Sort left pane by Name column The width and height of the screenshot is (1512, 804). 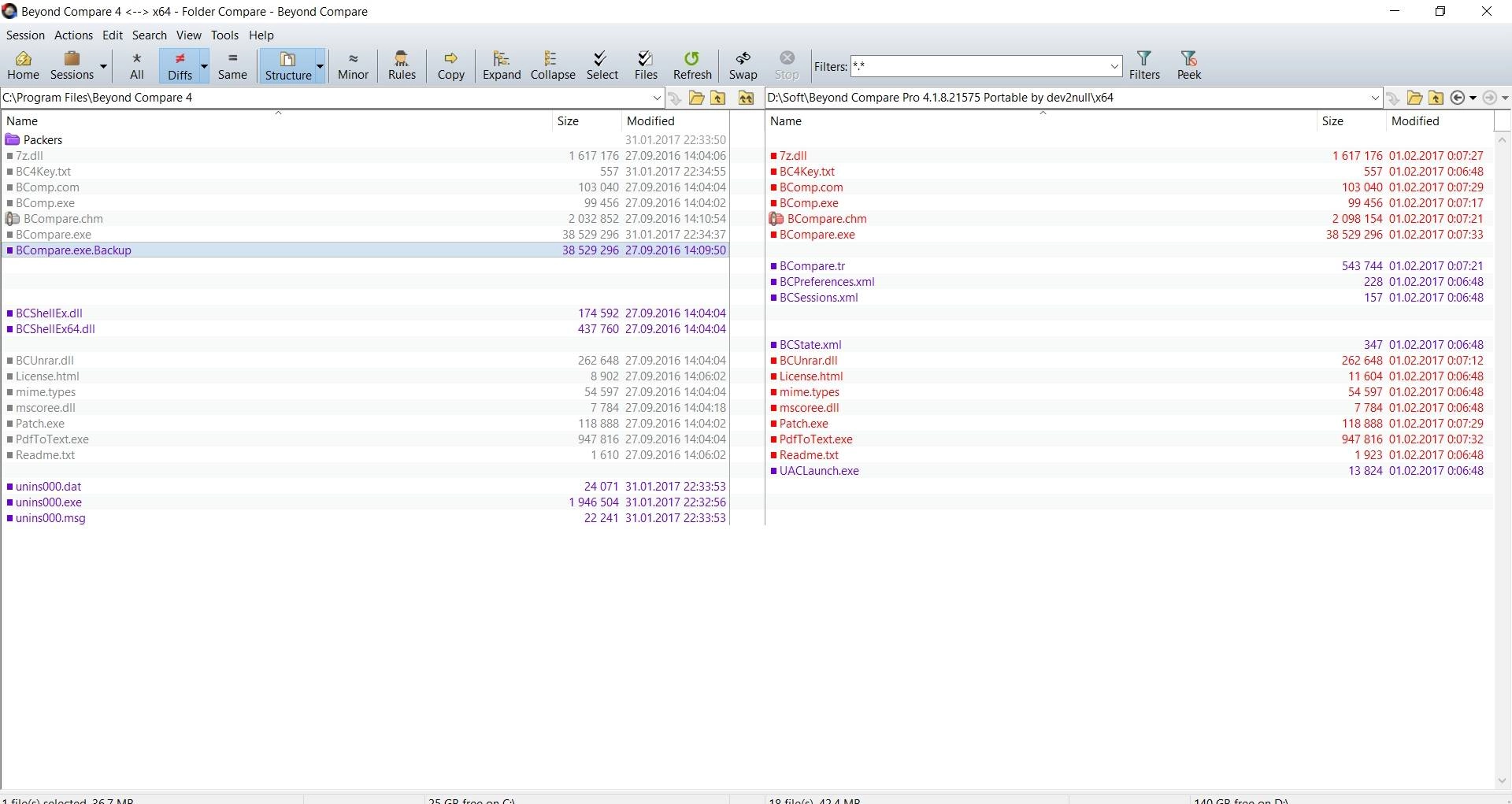277,121
